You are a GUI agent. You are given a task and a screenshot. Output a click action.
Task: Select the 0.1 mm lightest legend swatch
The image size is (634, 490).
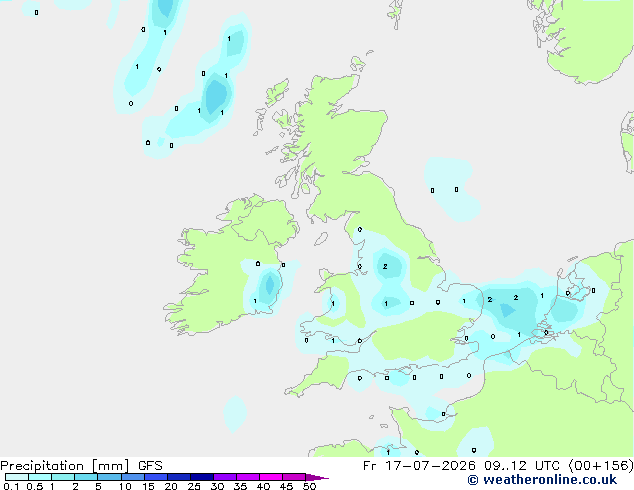(17, 477)
